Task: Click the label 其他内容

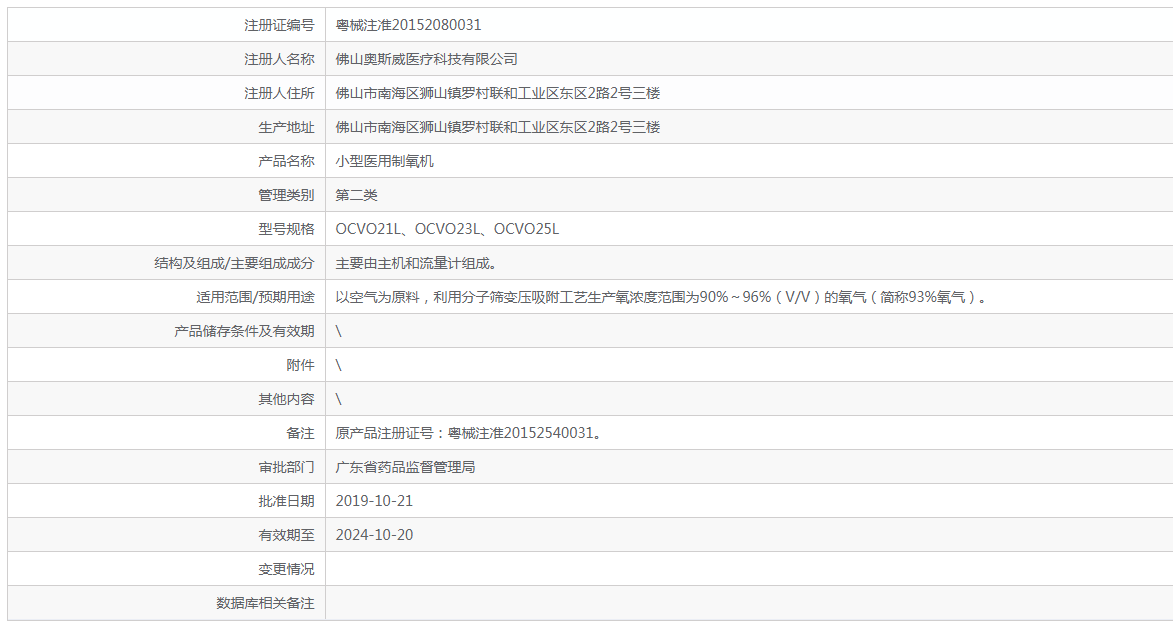Action: pos(287,399)
